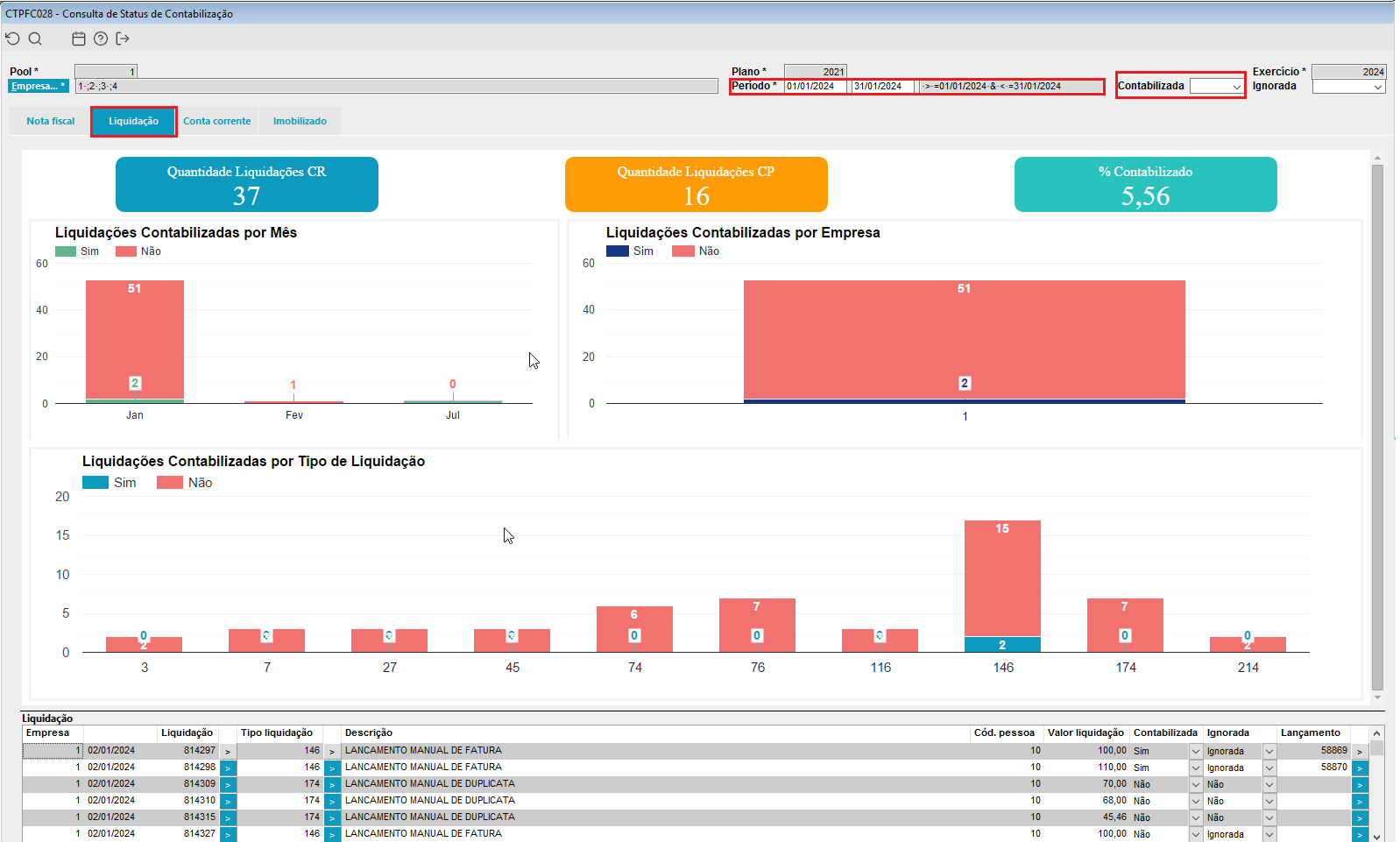Click the dashboard vertical scrollbar thumb
Image resolution: width=1400 pixels, height=842 pixels.
coord(1377,426)
